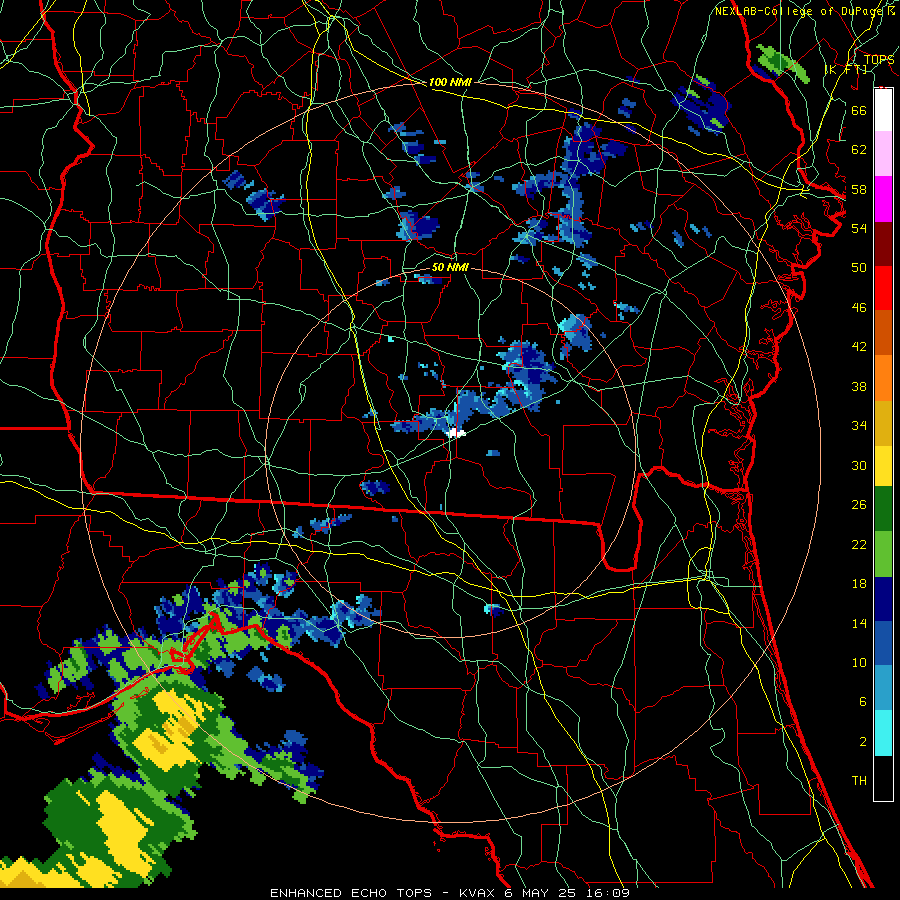Click the black TH threshold swatch

[883, 778]
